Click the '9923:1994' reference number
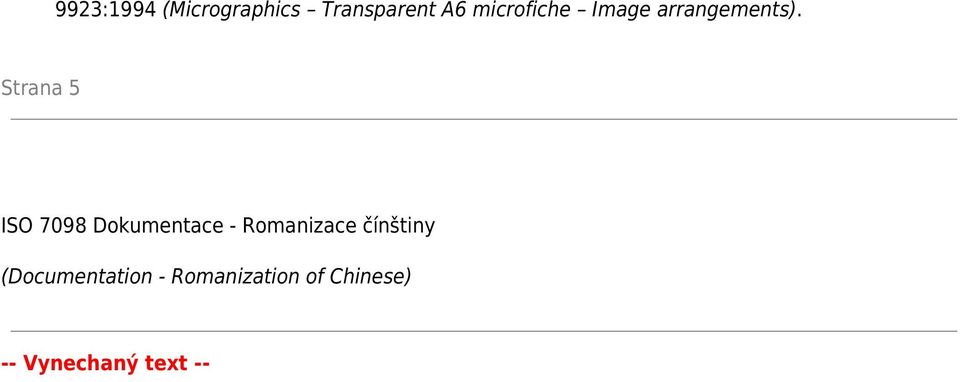 (x=105, y=10)
